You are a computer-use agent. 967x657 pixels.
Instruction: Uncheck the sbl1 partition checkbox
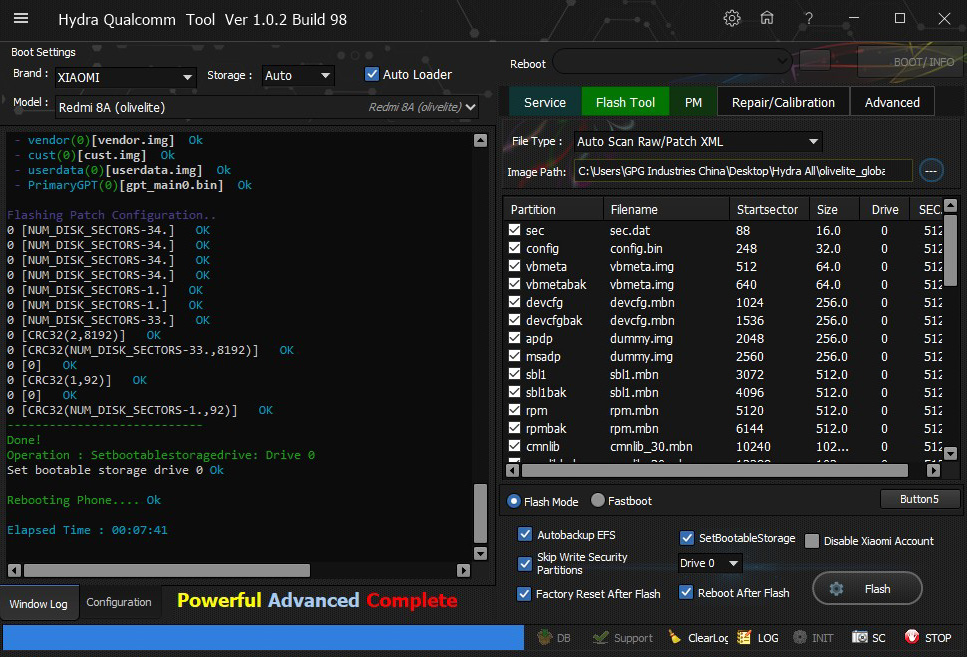click(x=514, y=374)
